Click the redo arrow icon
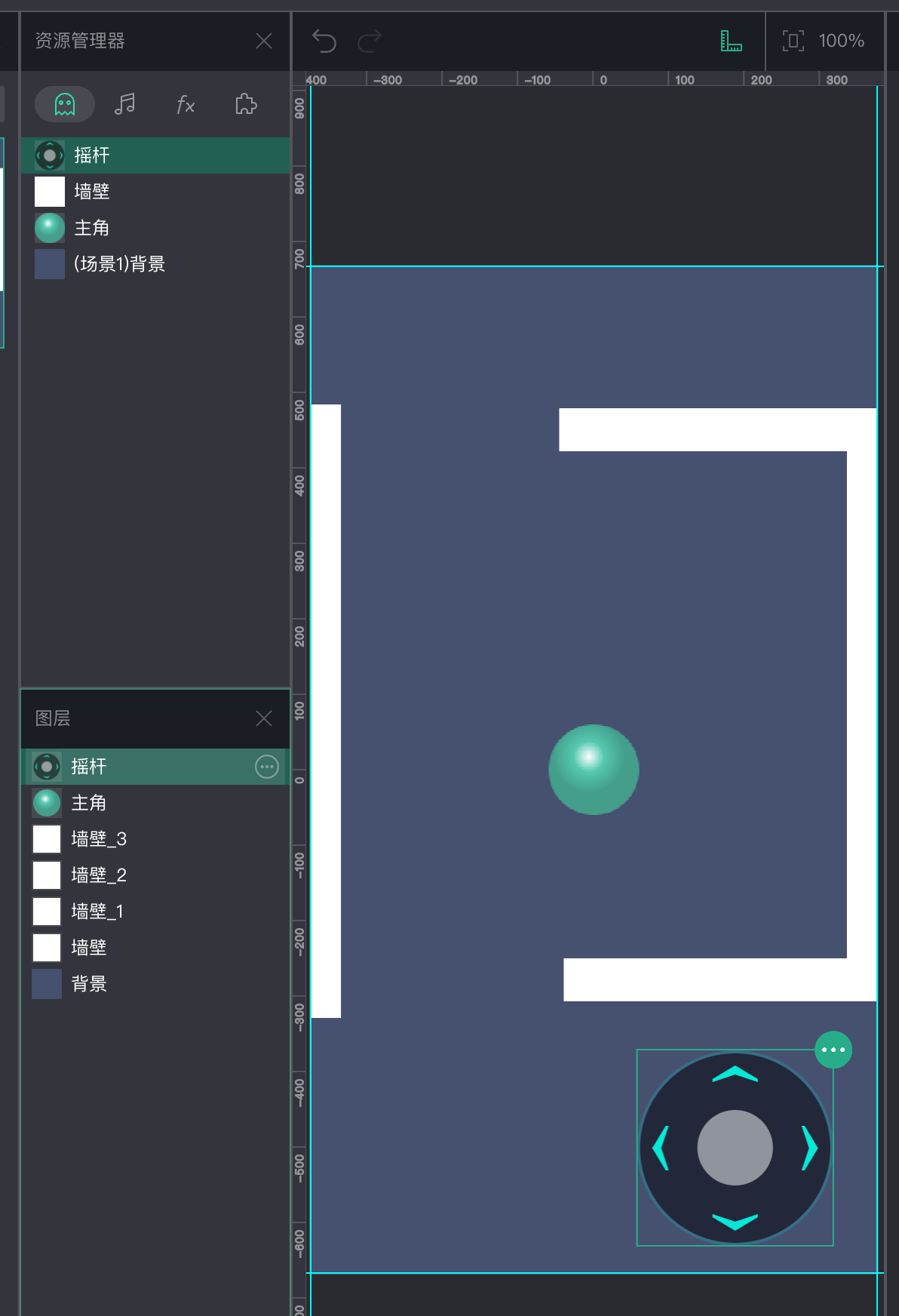The image size is (899, 1316). coord(370,41)
